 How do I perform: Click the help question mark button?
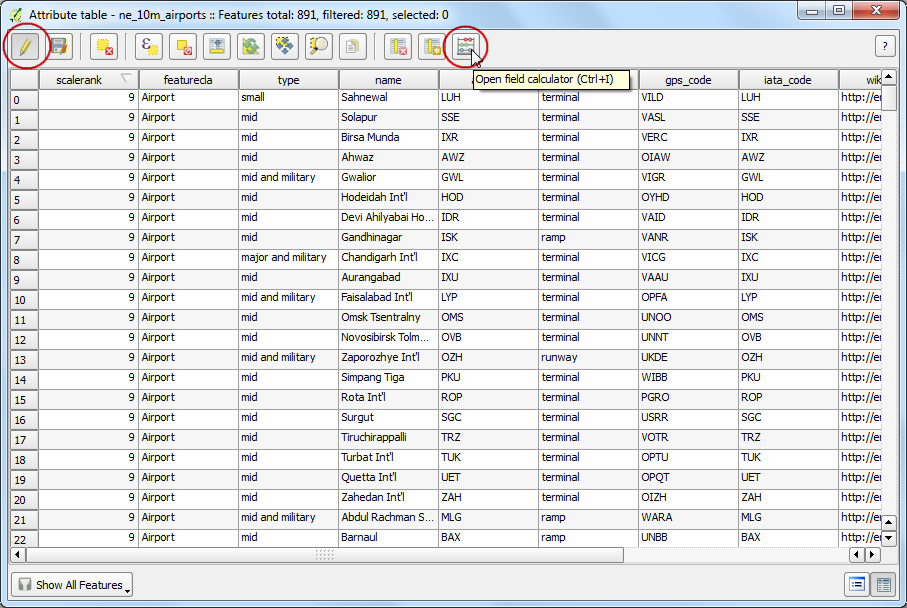click(x=884, y=46)
